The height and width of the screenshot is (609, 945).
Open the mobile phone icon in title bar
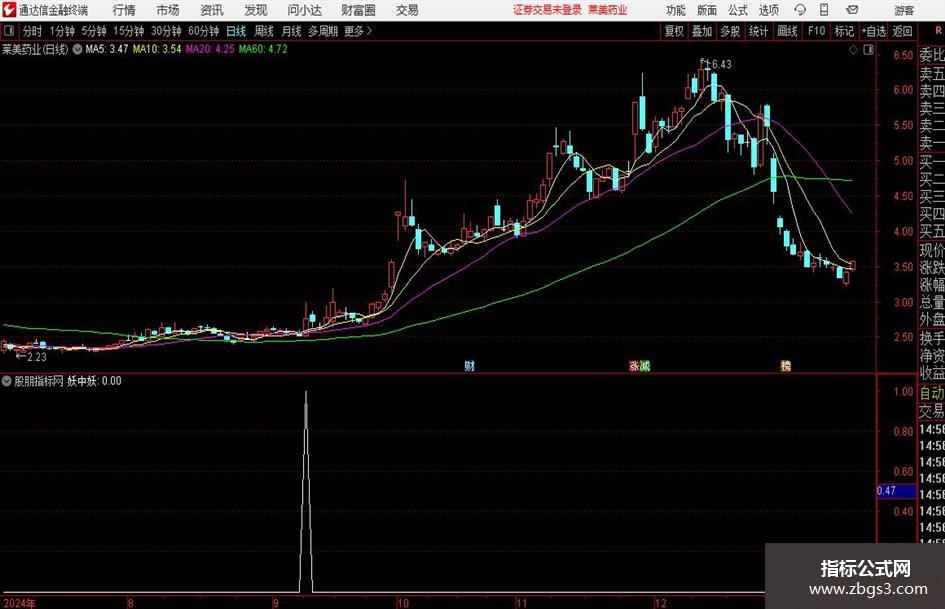click(x=824, y=10)
